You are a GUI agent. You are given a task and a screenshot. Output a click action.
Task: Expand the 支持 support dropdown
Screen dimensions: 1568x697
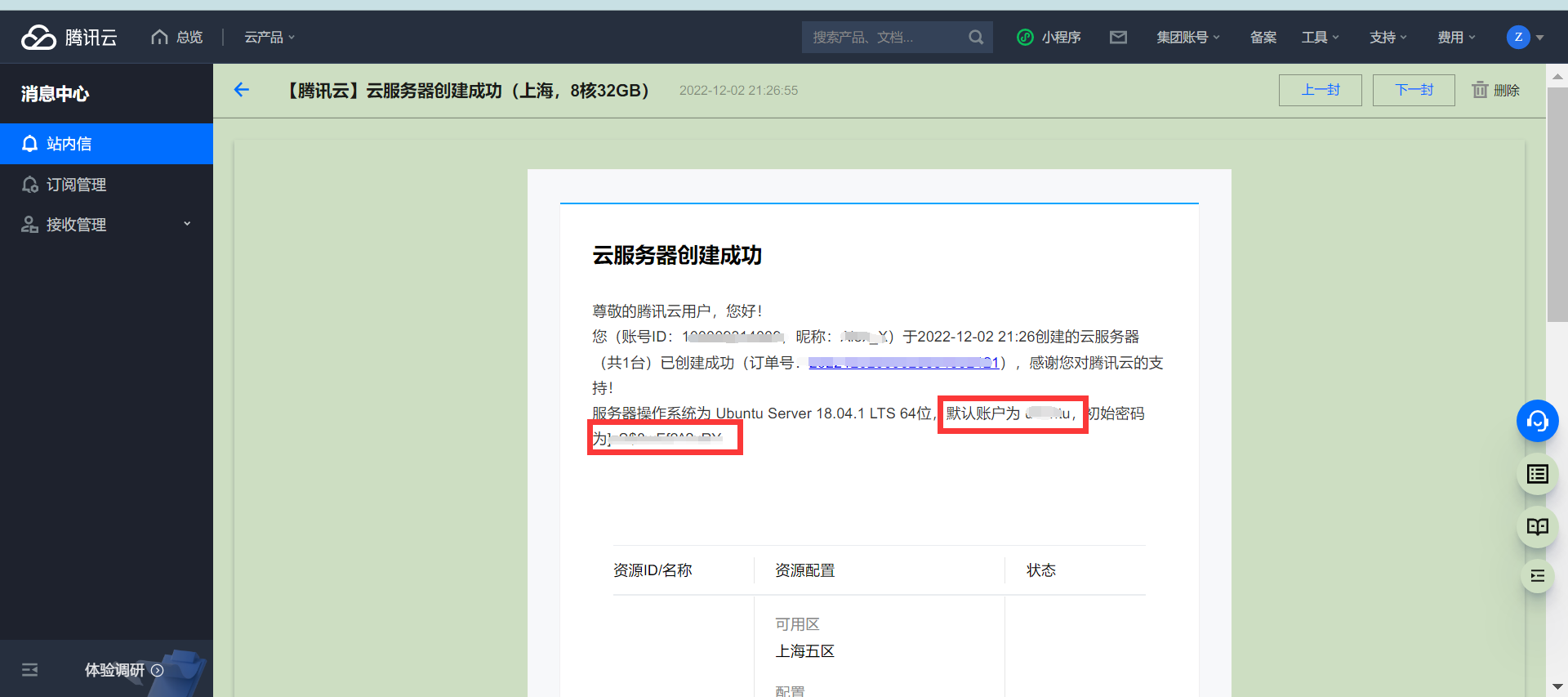coord(1388,38)
